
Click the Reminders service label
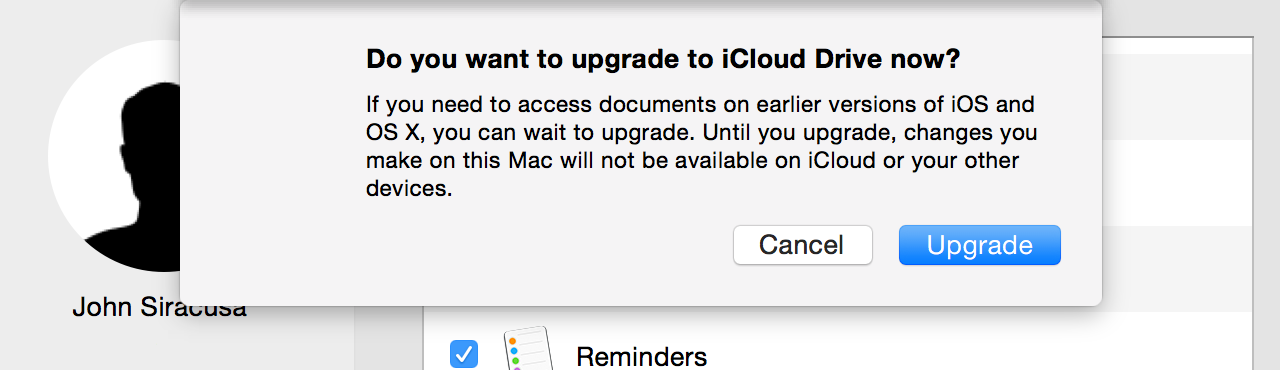click(x=641, y=357)
